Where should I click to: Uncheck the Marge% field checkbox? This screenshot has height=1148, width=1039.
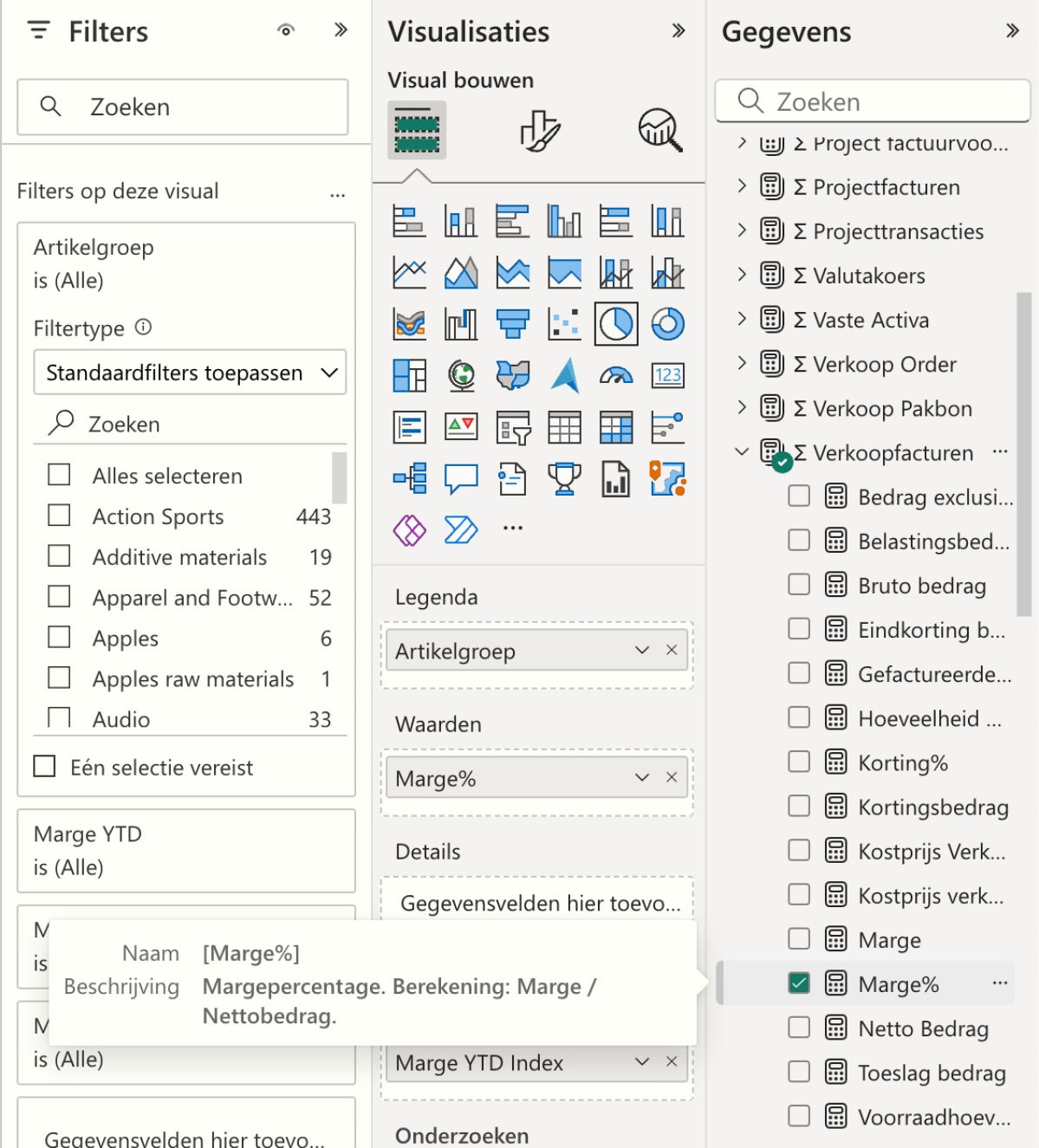coord(799,983)
